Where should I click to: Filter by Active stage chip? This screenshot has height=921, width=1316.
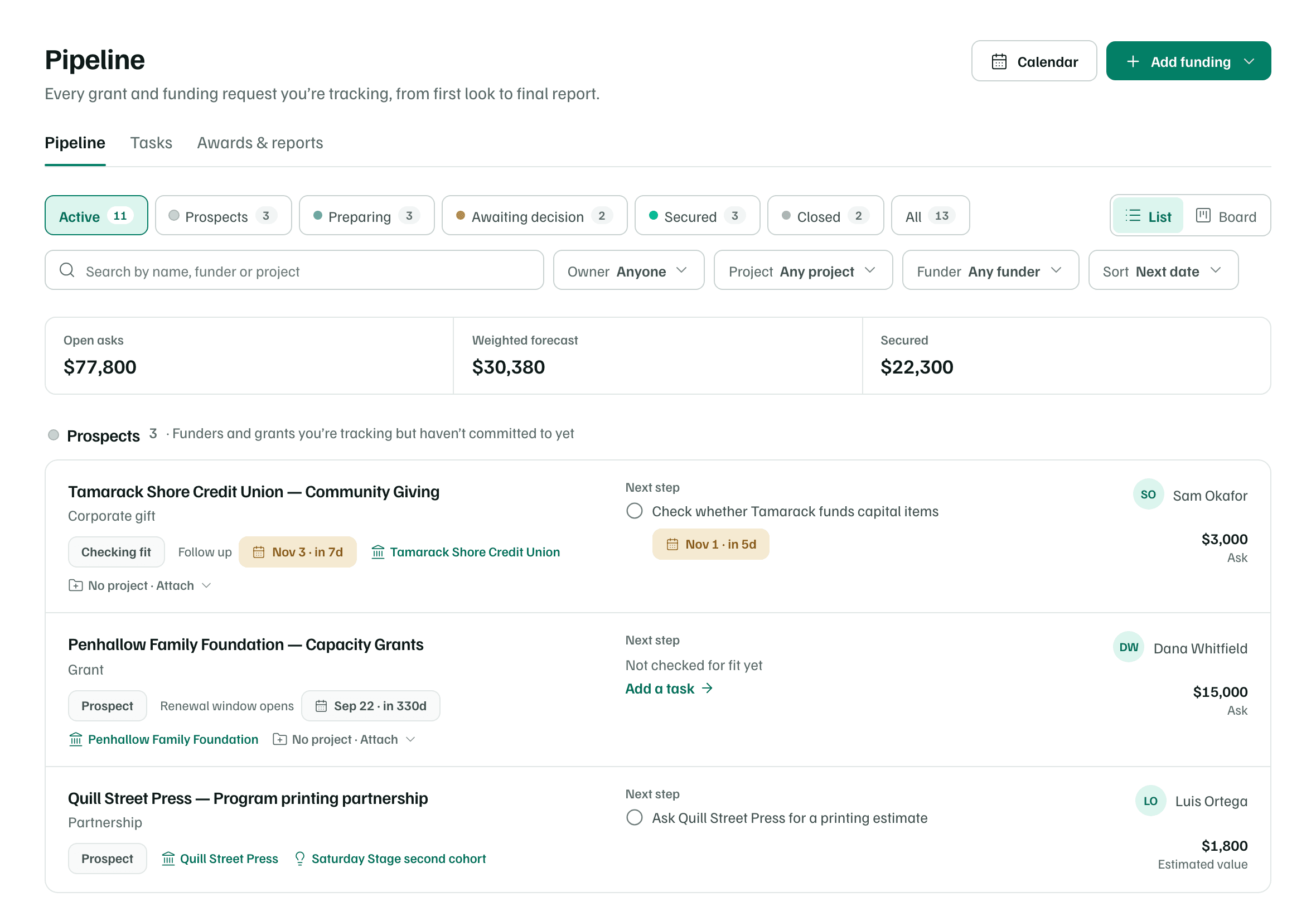96,216
